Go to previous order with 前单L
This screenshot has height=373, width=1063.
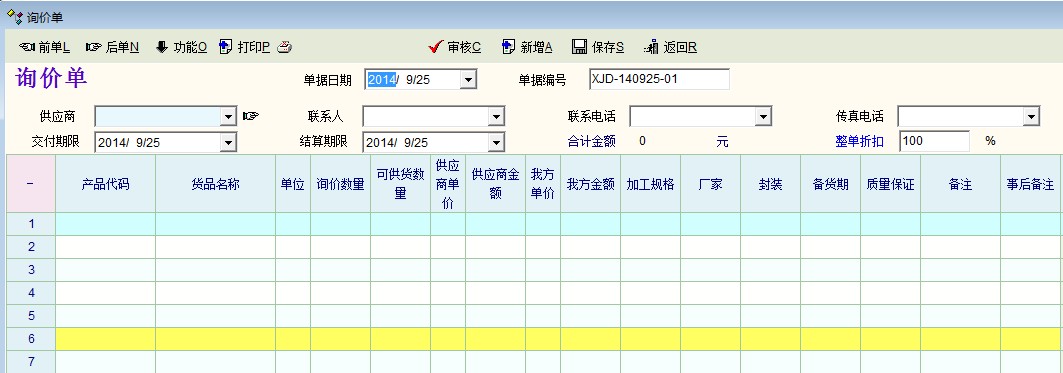tap(45, 47)
